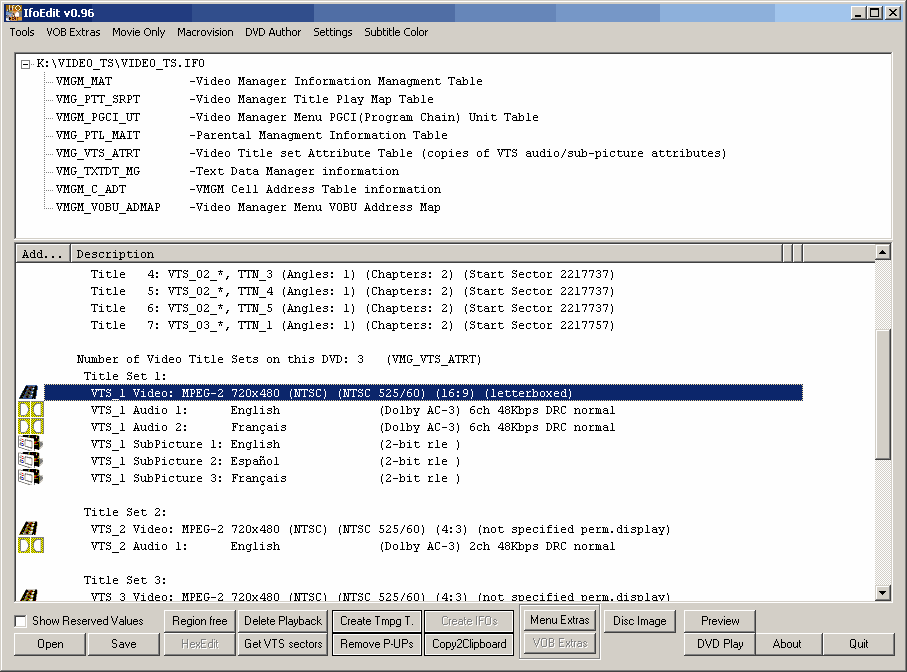Click the Region free button
The height and width of the screenshot is (672, 907).
coord(200,621)
